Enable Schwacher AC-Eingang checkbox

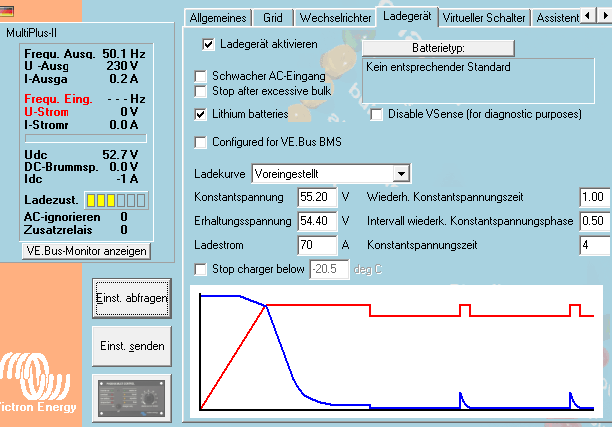[200, 76]
